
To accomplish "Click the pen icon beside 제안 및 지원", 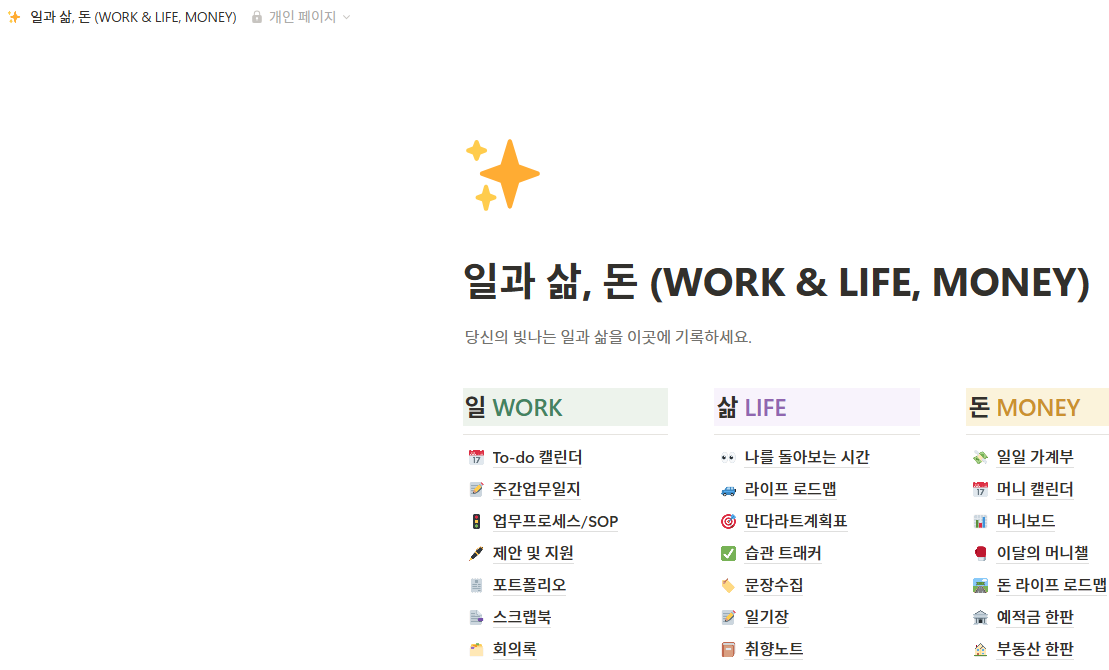I will click(476, 553).
